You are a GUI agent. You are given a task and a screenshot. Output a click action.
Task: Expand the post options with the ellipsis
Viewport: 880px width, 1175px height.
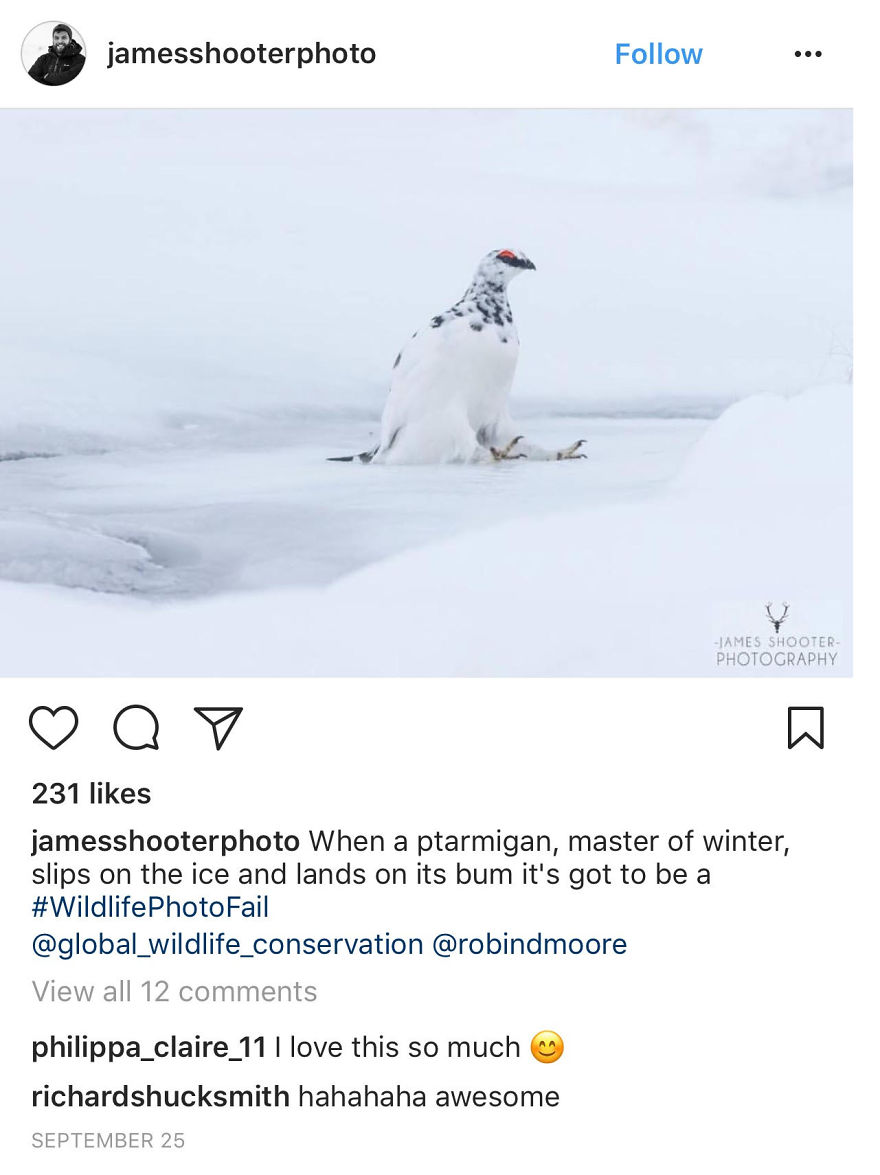808,54
